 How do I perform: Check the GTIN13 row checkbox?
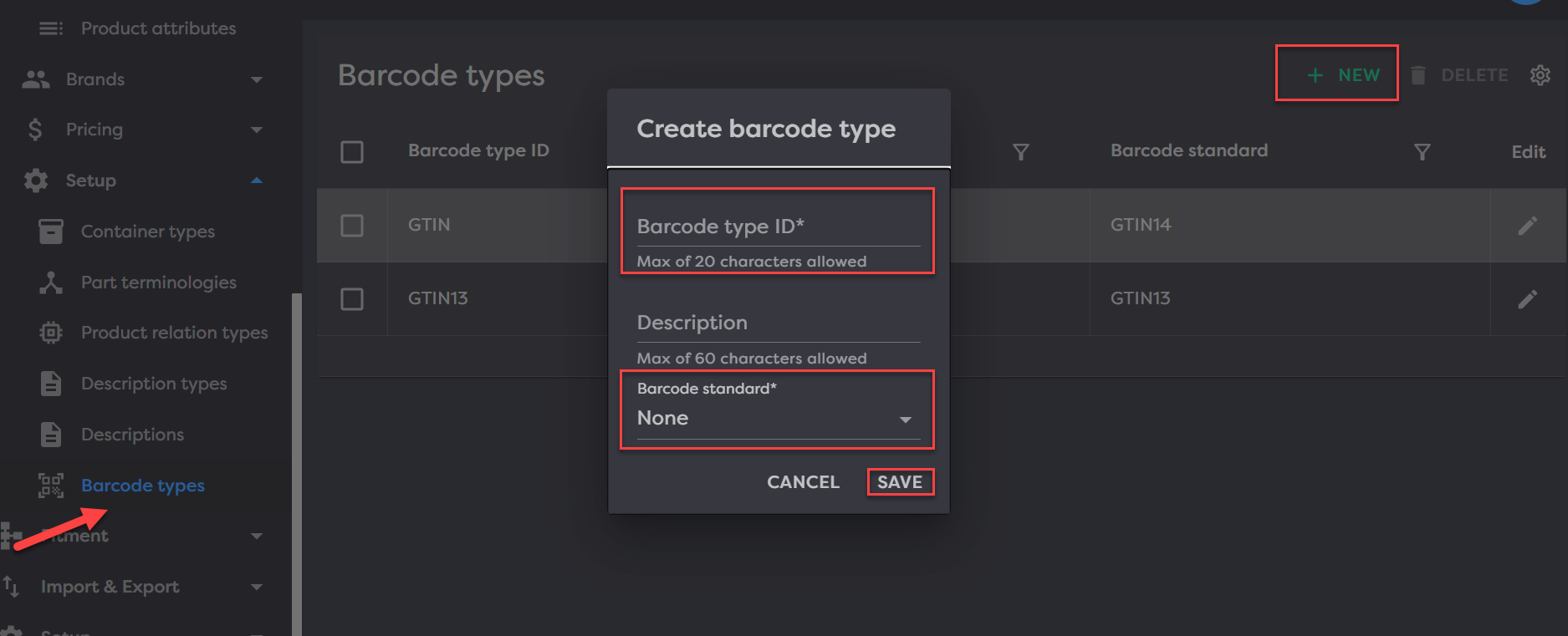[x=352, y=299]
